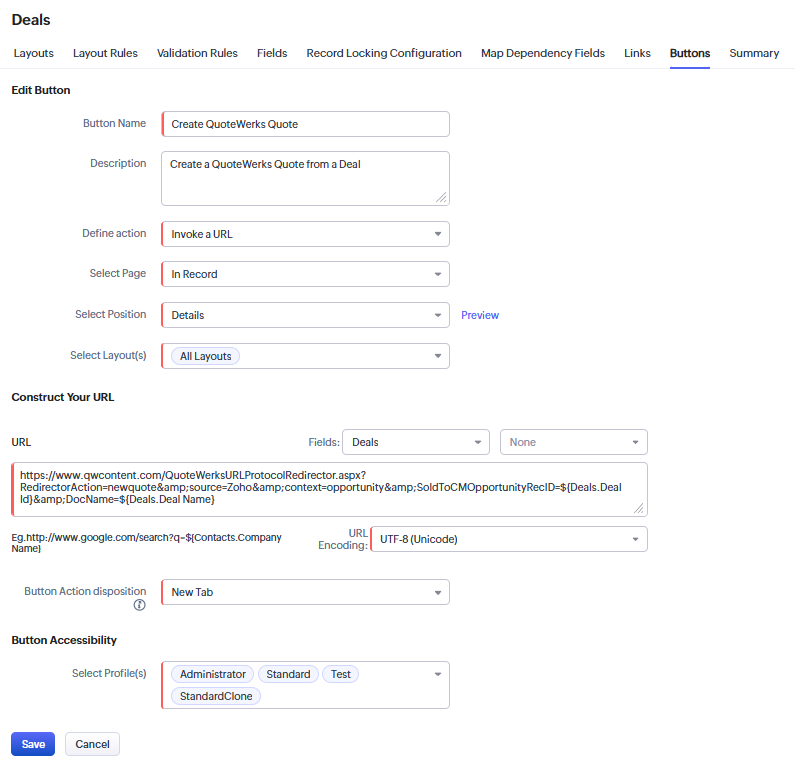Open the Button Action disposition dropdown

(305, 593)
